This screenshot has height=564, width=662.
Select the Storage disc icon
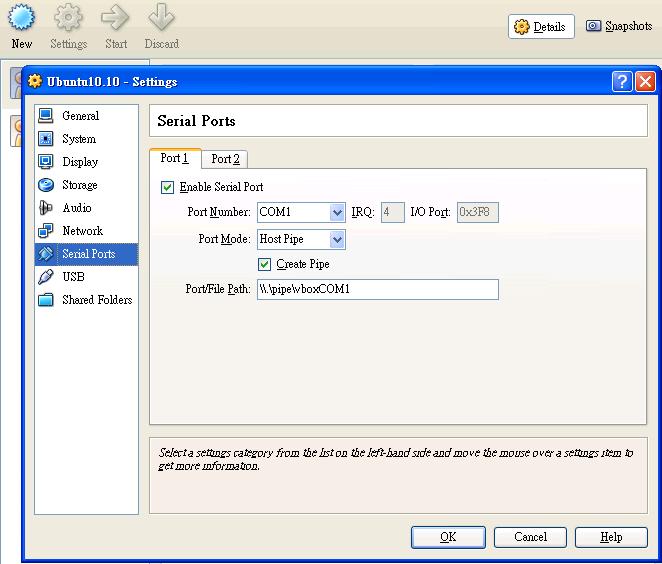coord(46,184)
